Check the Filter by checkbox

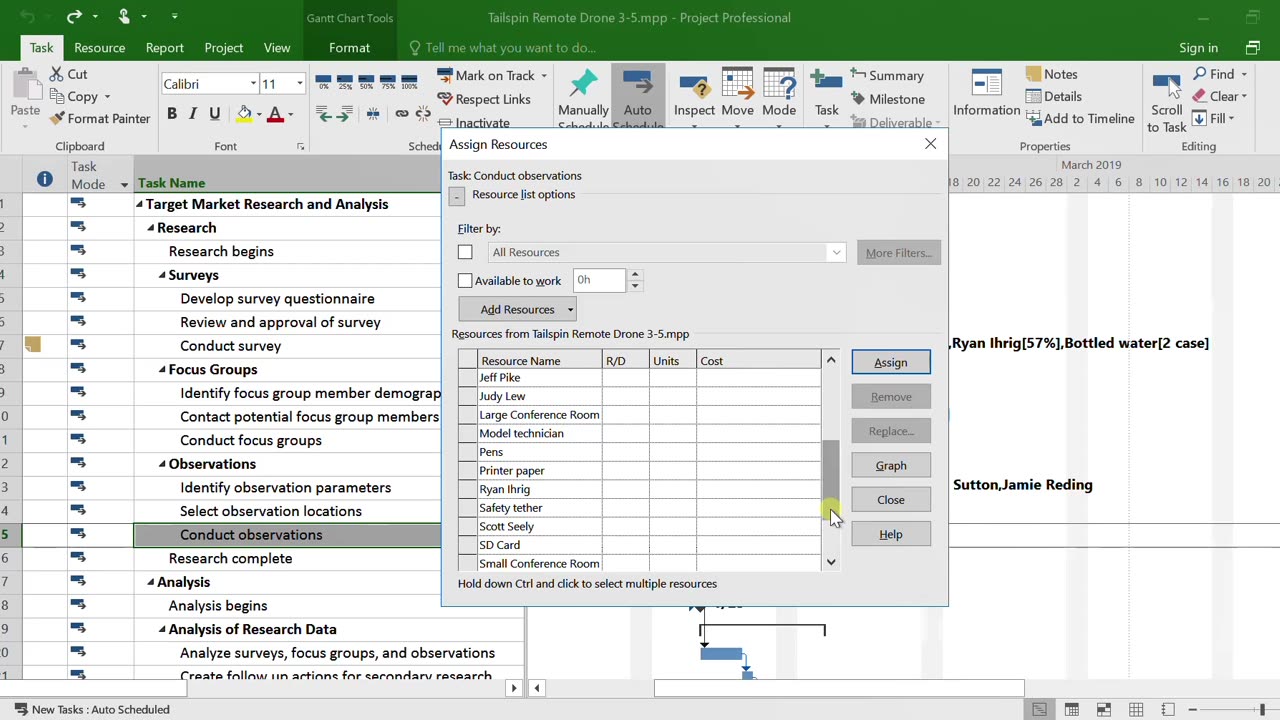coord(465,252)
